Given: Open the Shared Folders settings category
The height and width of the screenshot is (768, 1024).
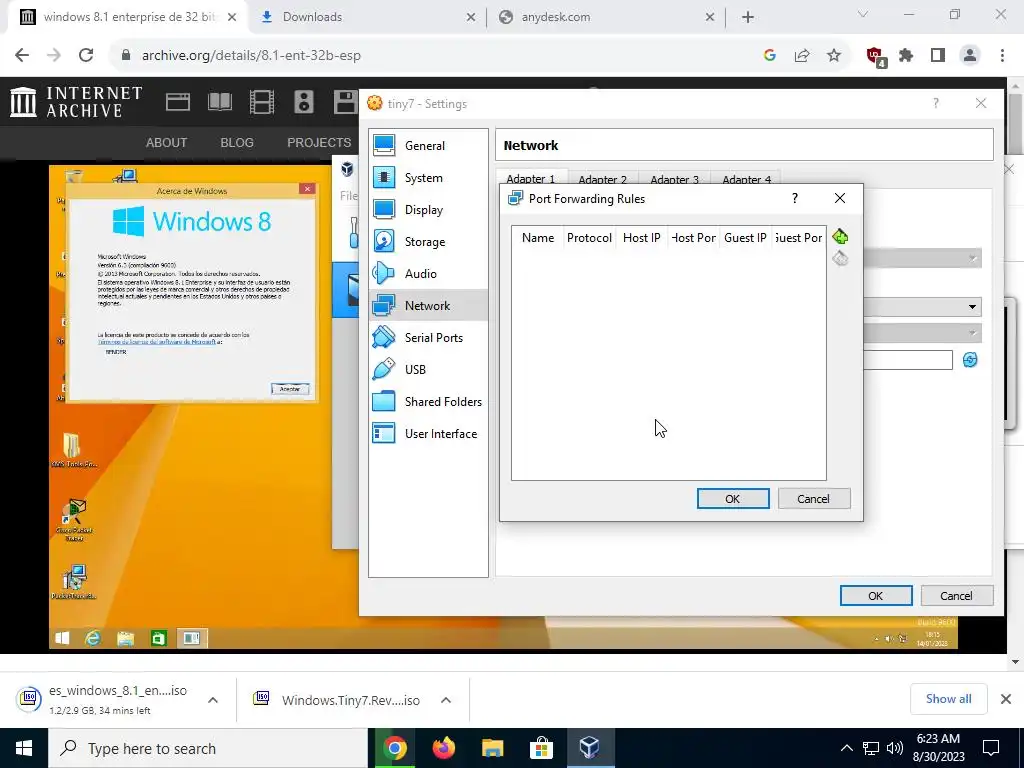Looking at the screenshot, I should click(428, 402).
